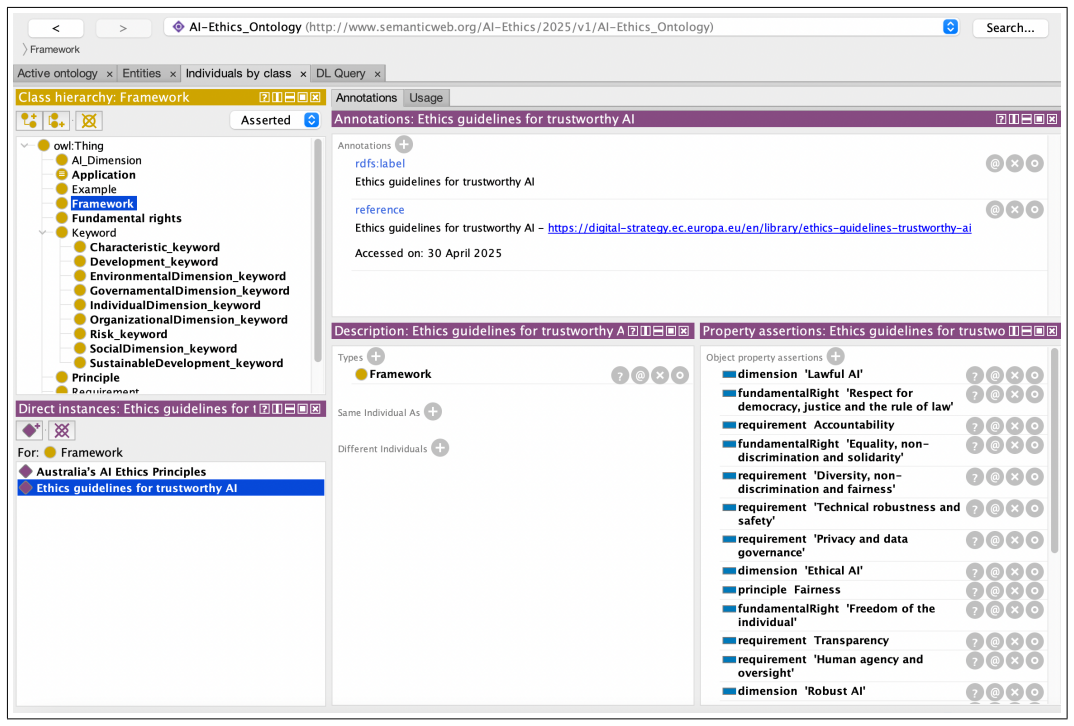Remove dimension 'Ethical AI' assertion x icon

[1014, 571]
